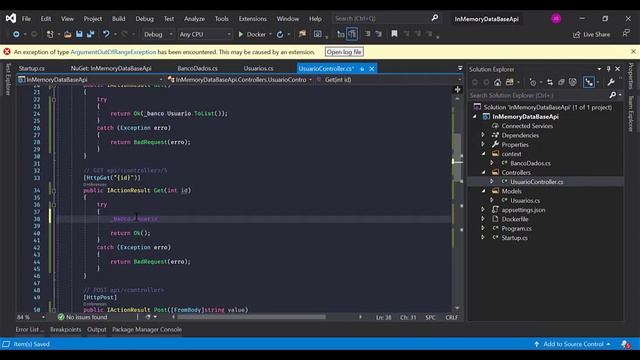Toggle Show All Files in Solution Explorer
The image size is (640, 360).
point(573,82)
